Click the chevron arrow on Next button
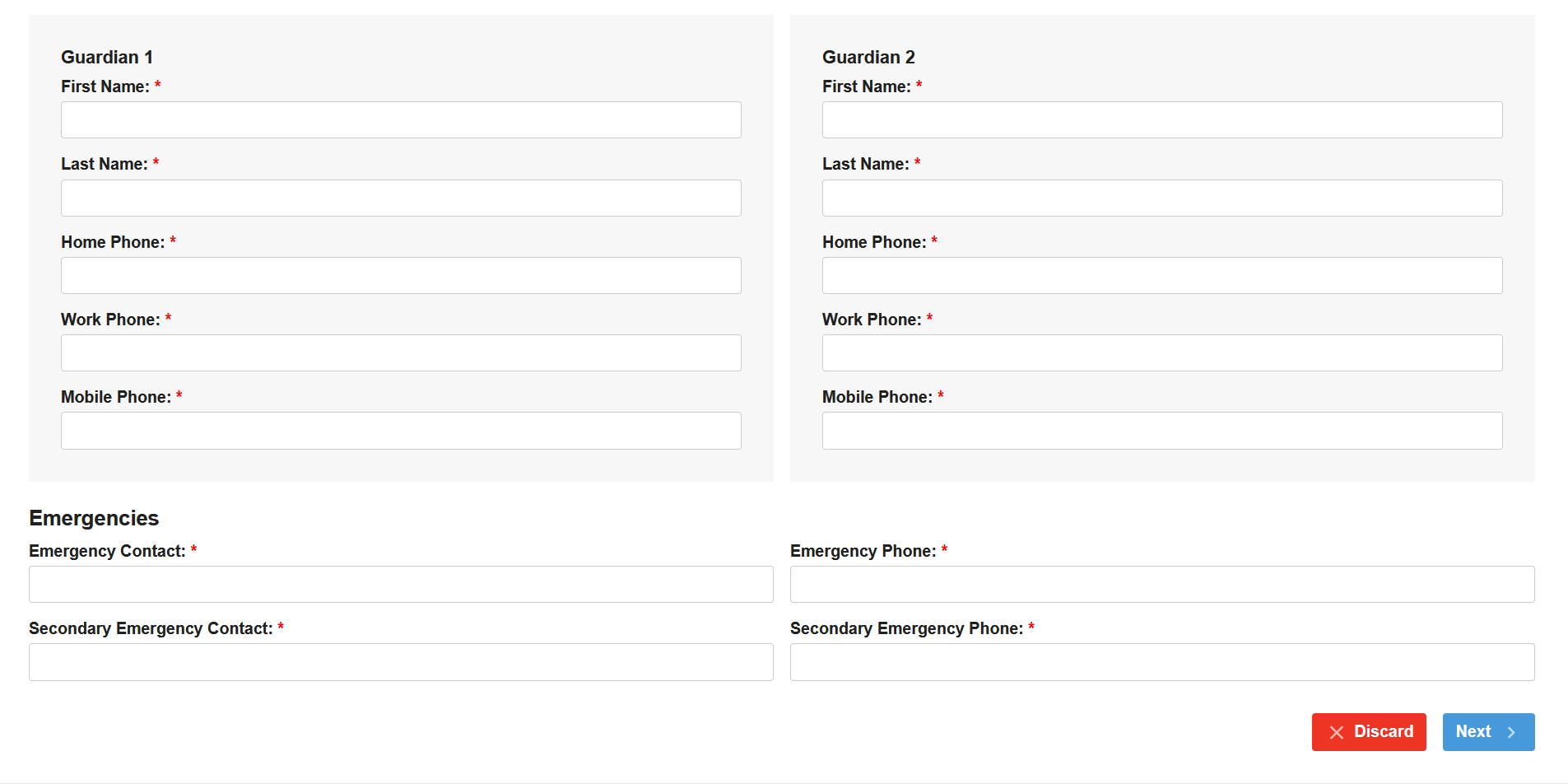The image size is (1568, 784). point(1511,732)
